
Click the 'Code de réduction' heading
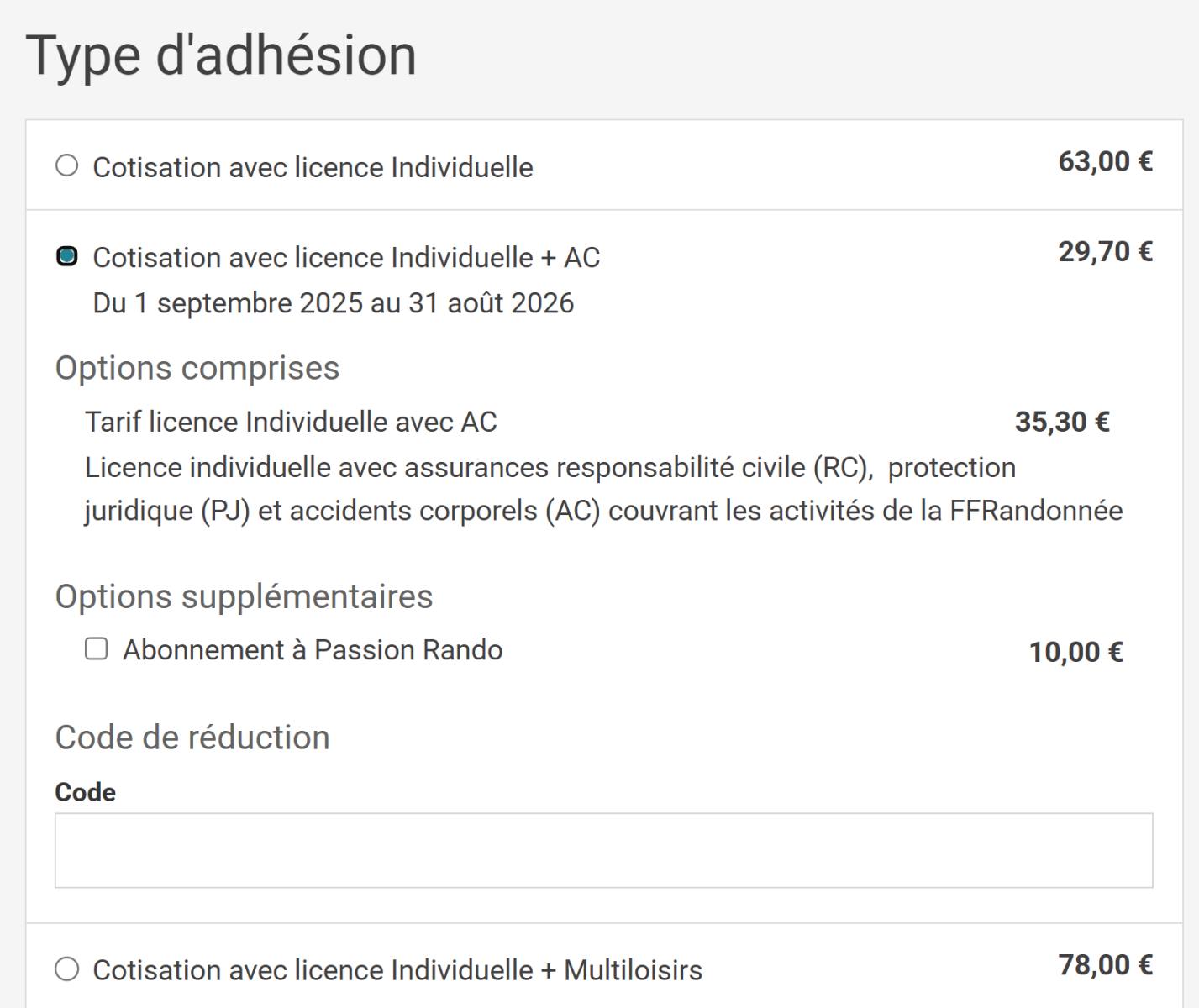192,738
